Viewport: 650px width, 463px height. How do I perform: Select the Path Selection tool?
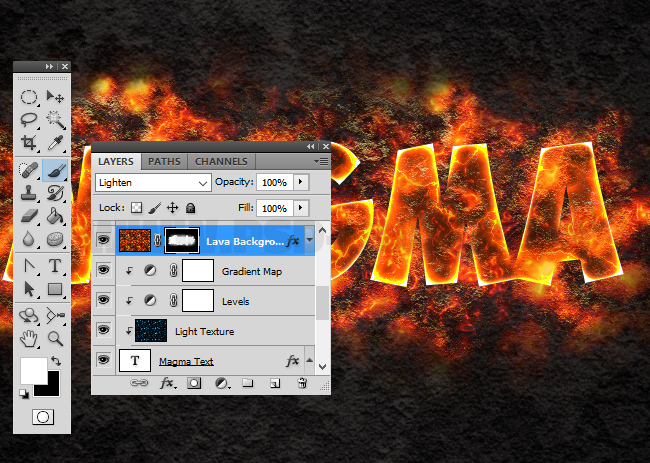(29, 289)
